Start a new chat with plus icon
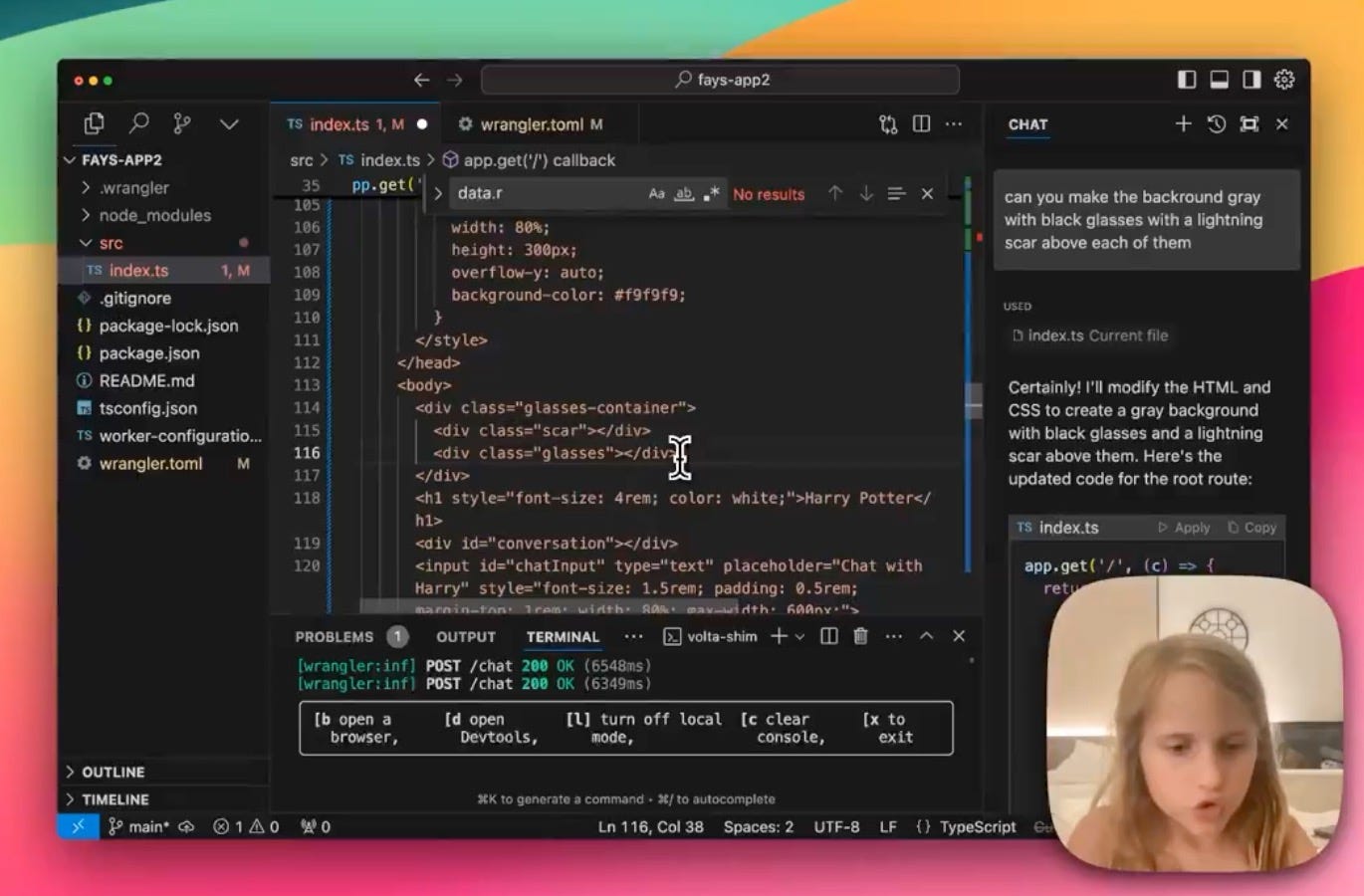 [x=1183, y=124]
